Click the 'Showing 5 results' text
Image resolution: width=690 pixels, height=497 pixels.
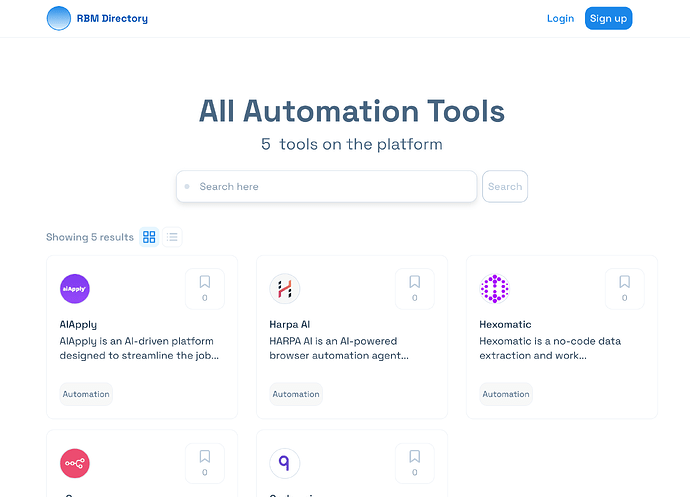[90, 237]
